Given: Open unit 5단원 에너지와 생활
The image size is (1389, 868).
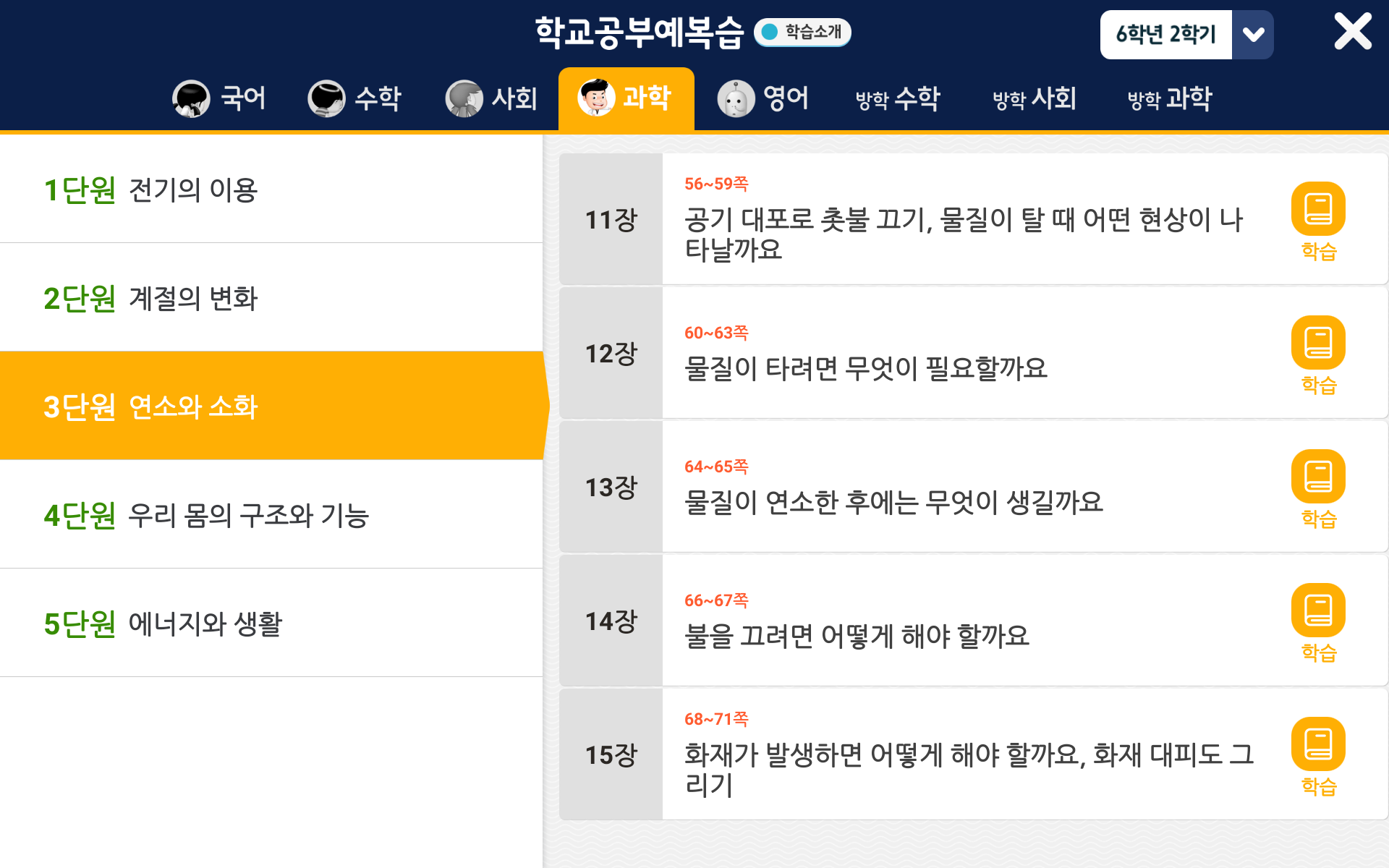Looking at the screenshot, I should [271, 624].
